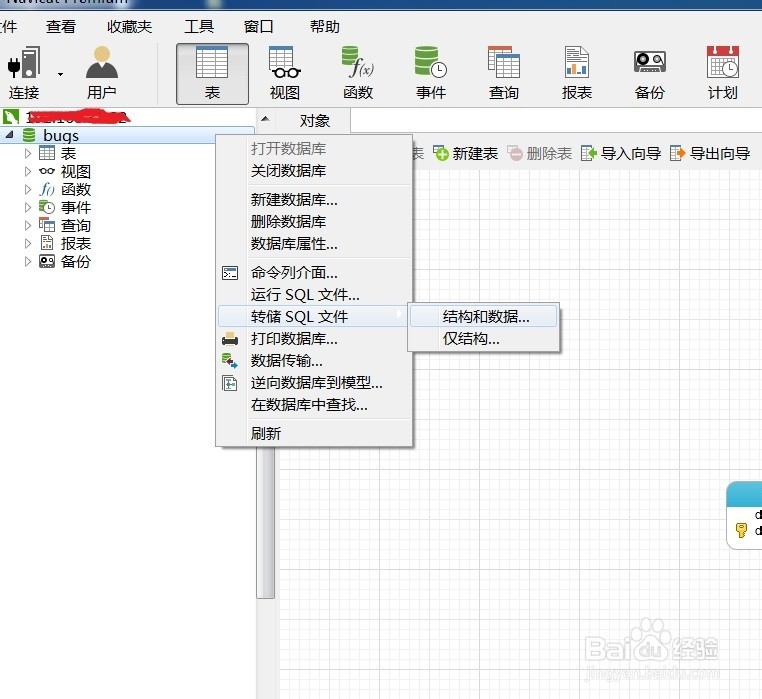The width and height of the screenshot is (762, 699).
Task: Choose 运行 SQL 文件... in context menu
Action: [314, 295]
